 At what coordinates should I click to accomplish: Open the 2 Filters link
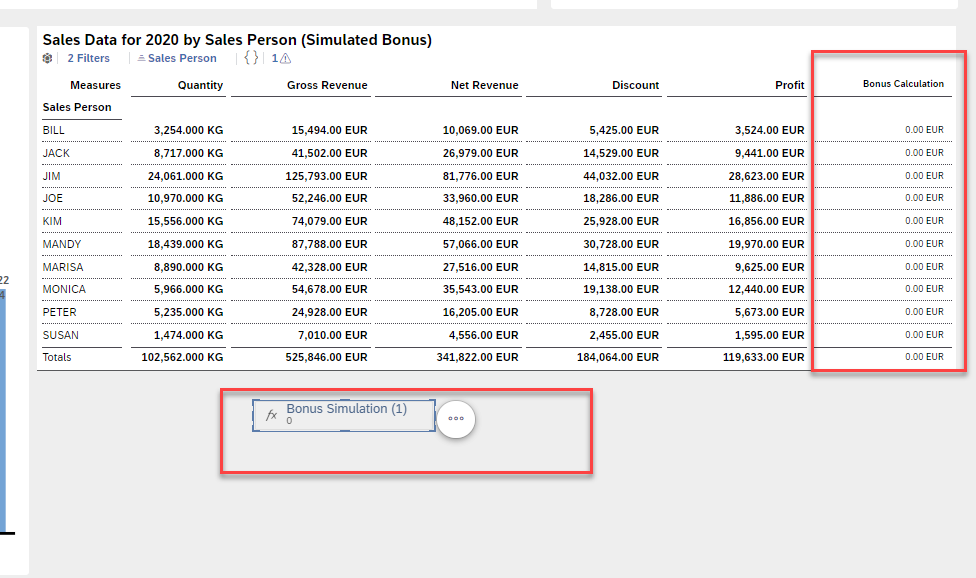pyautogui.click(x=88, y=58)
